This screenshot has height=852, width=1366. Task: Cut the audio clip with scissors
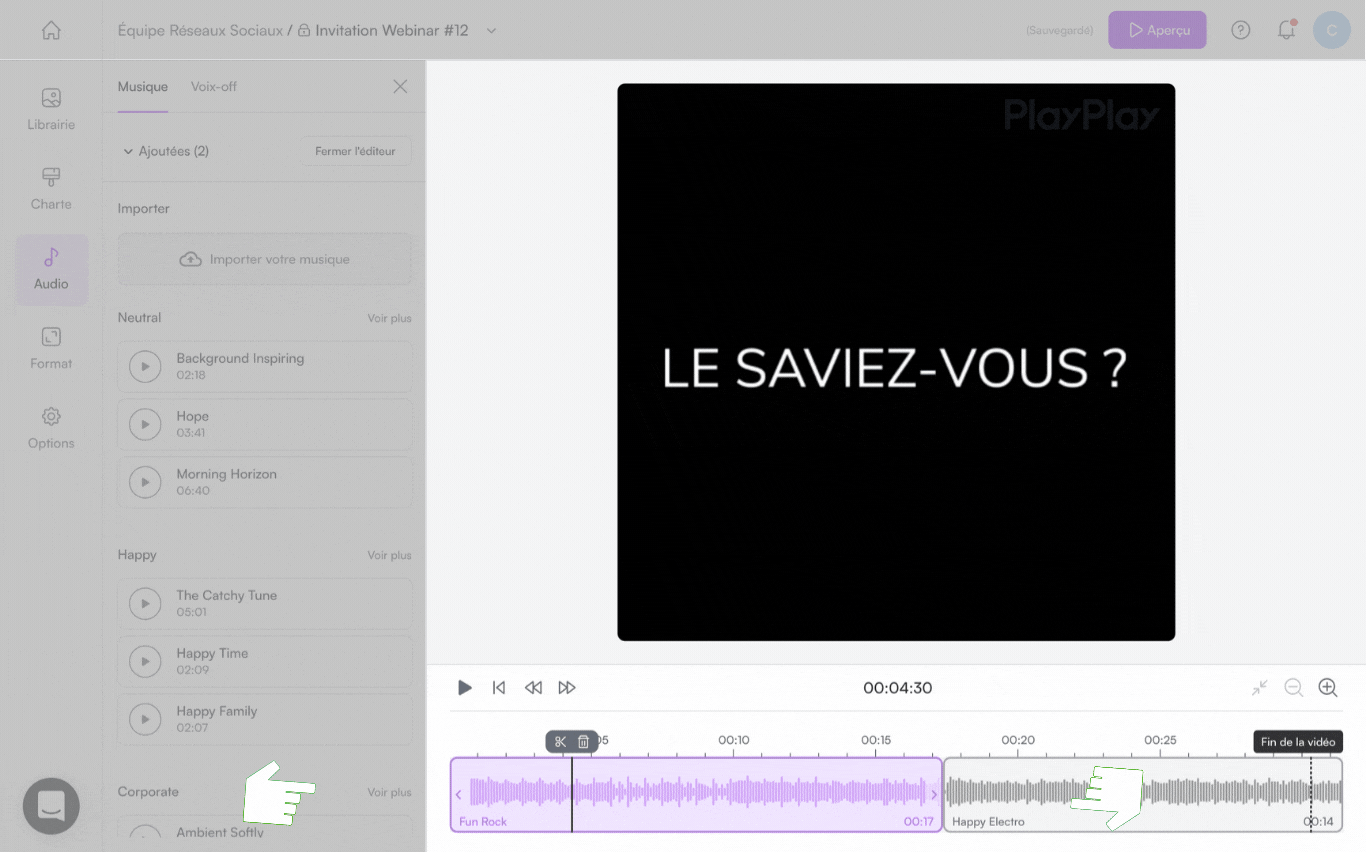pyautogui.click(x=560, y=742)
